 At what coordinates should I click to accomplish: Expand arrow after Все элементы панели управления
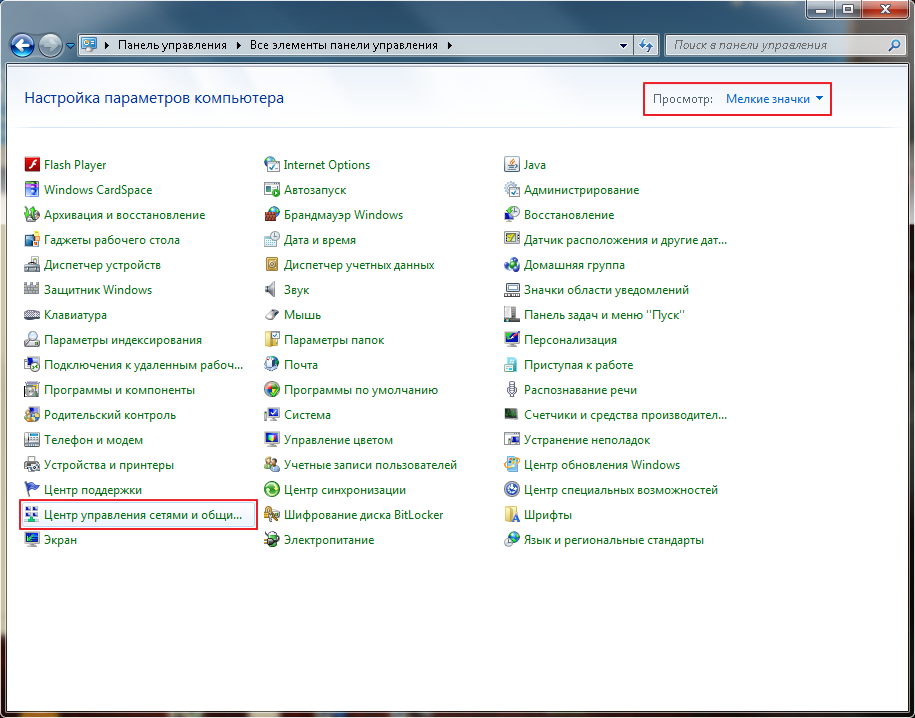click(x=450, y=46)
